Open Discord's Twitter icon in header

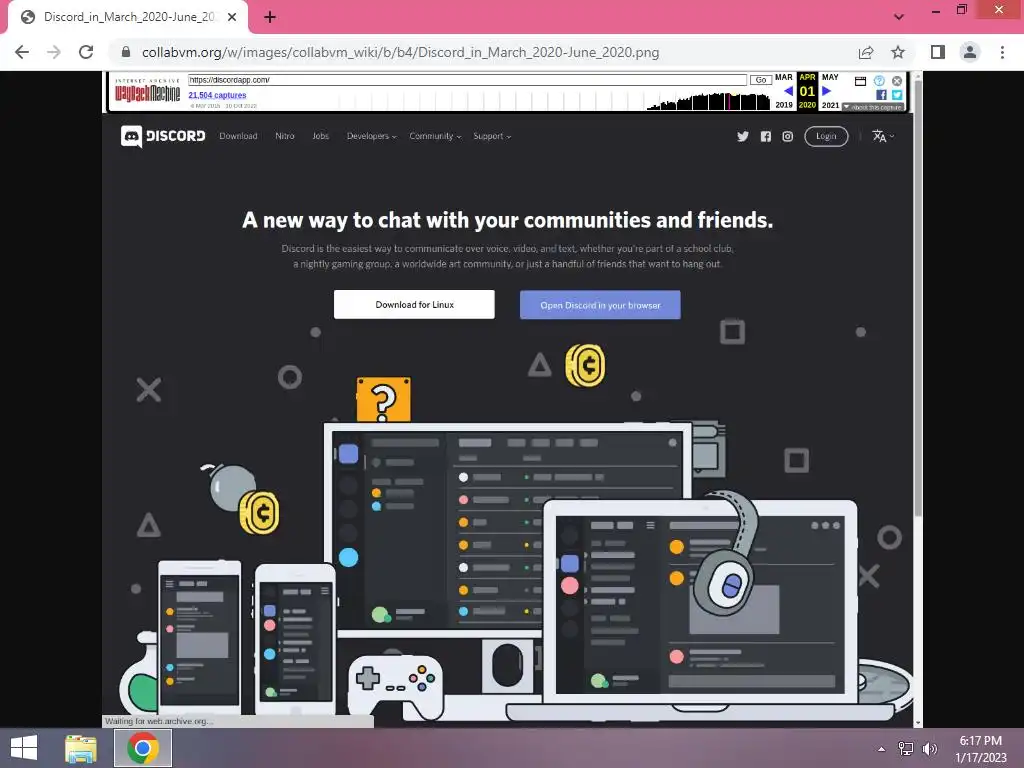[x=743, y=136]
